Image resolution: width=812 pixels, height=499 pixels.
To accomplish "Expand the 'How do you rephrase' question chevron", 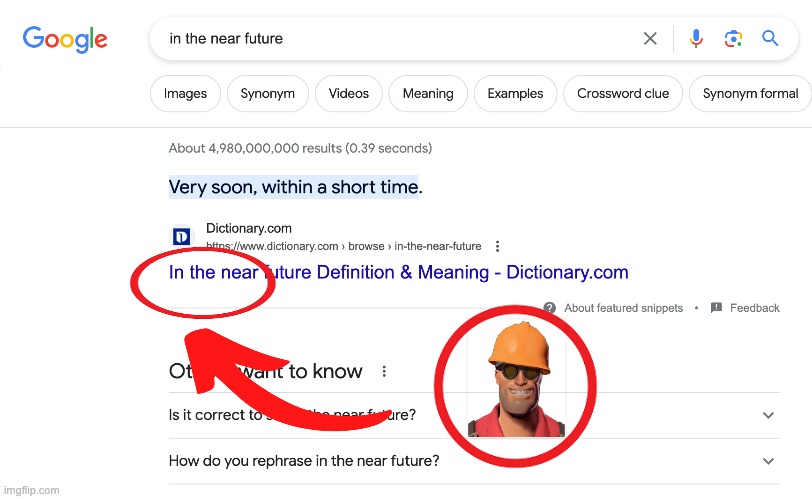I will [768, 461].
